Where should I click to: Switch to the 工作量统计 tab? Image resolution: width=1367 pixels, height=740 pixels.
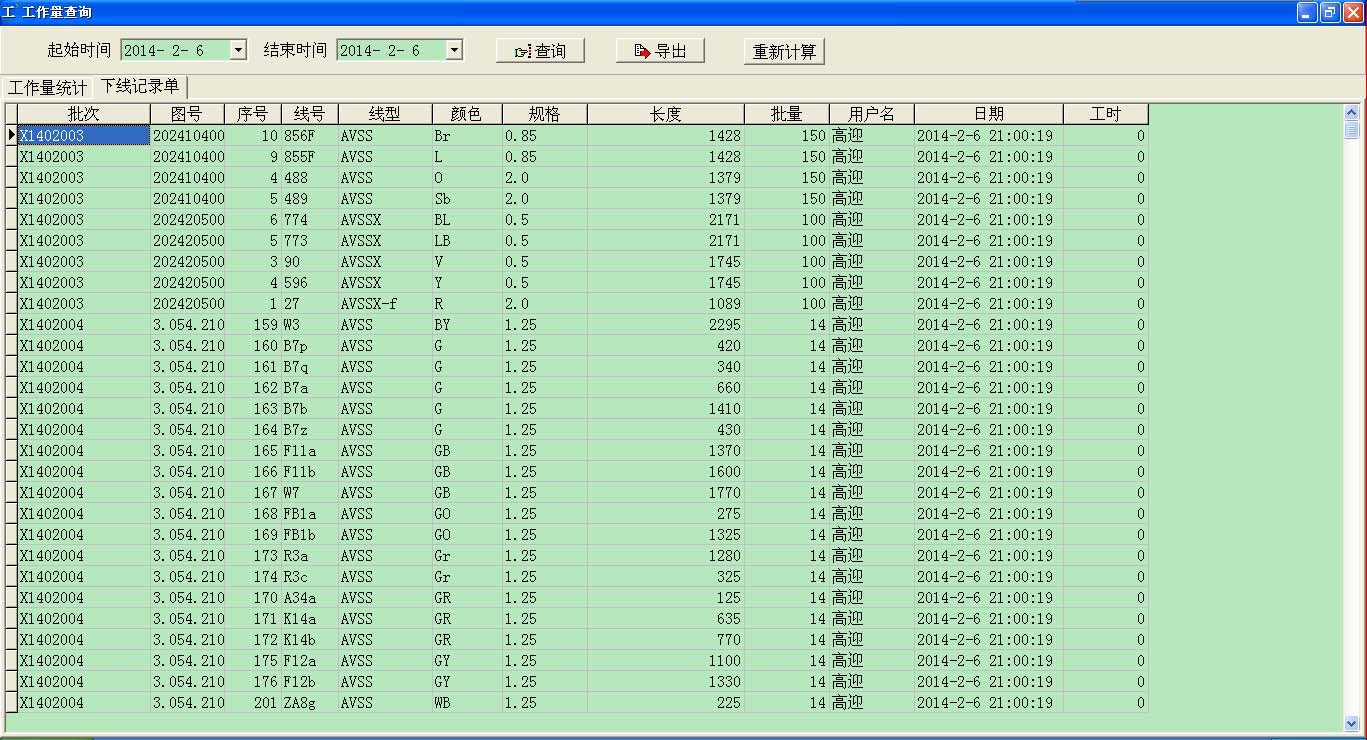47,87
